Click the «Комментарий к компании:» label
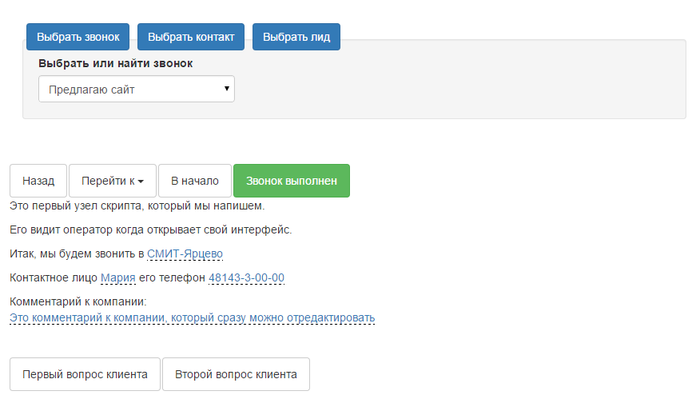This screenshot has width=700, height=403. point(78,301)
